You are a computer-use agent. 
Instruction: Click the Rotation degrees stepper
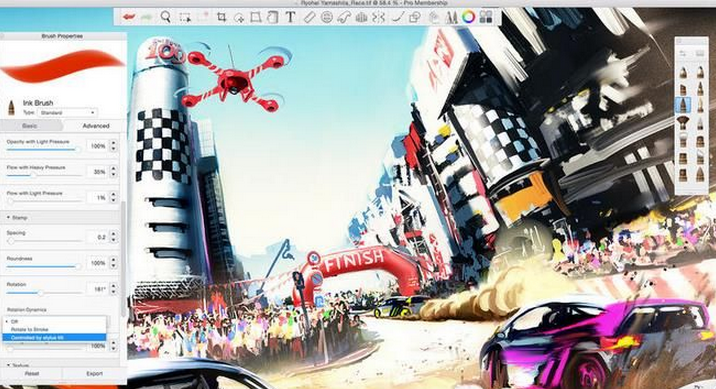point(114,289)
